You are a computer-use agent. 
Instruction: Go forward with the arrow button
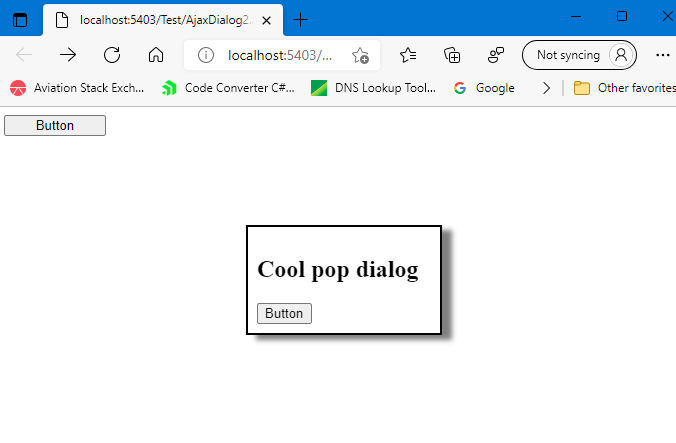click(x=68, y=55)
